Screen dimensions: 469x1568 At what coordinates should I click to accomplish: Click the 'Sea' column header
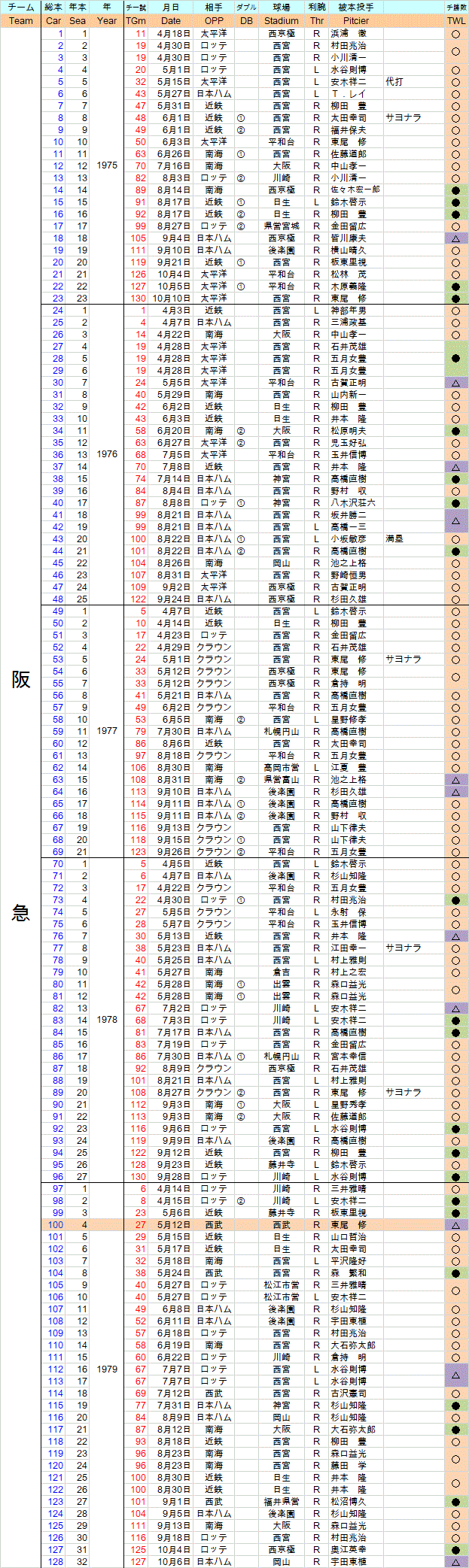point(78,21)
